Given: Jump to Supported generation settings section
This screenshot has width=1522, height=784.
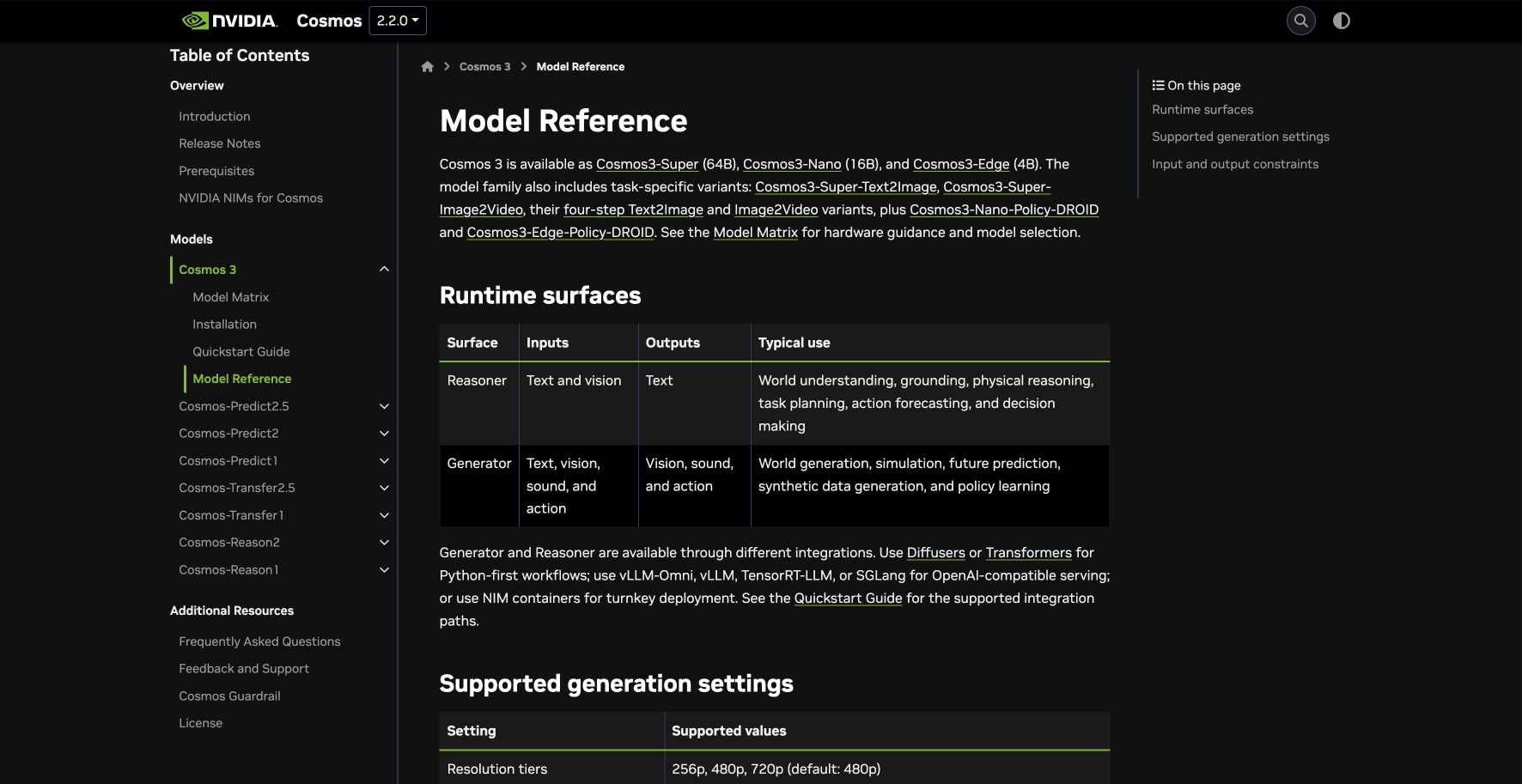Looking at the screenshot, I should pyautogui.click(x=1240, y=137).
